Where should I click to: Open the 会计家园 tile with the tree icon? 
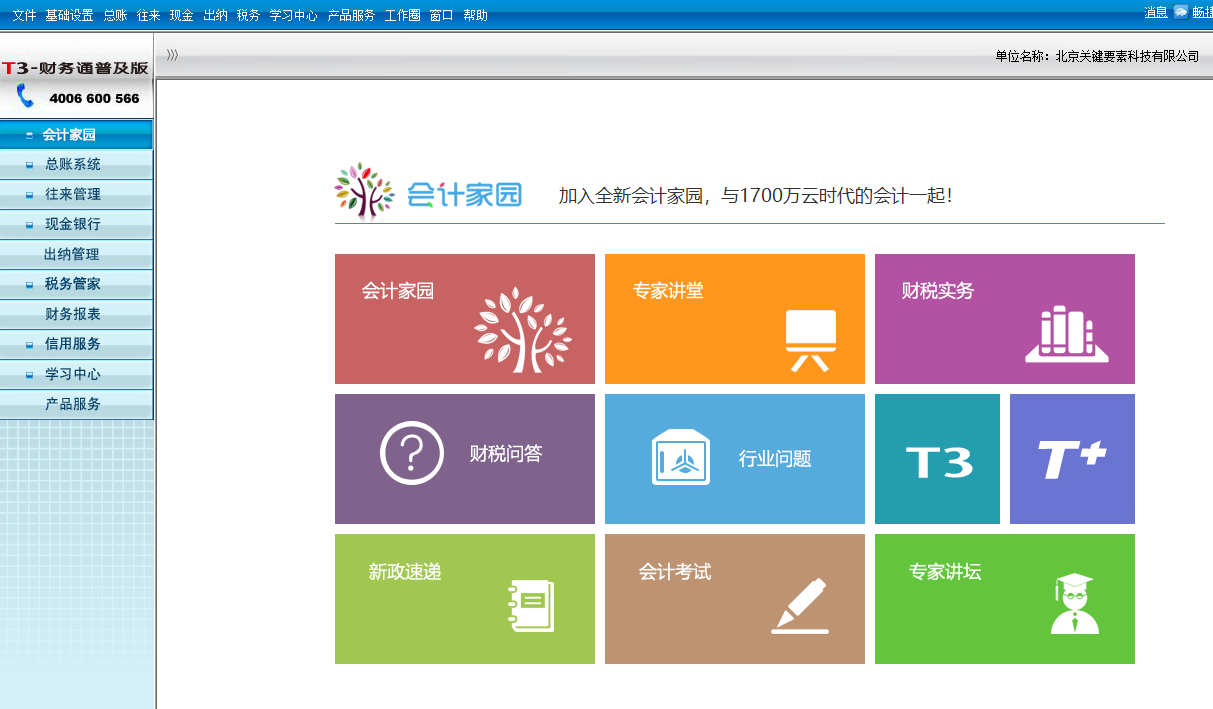(x=465, y=319)
